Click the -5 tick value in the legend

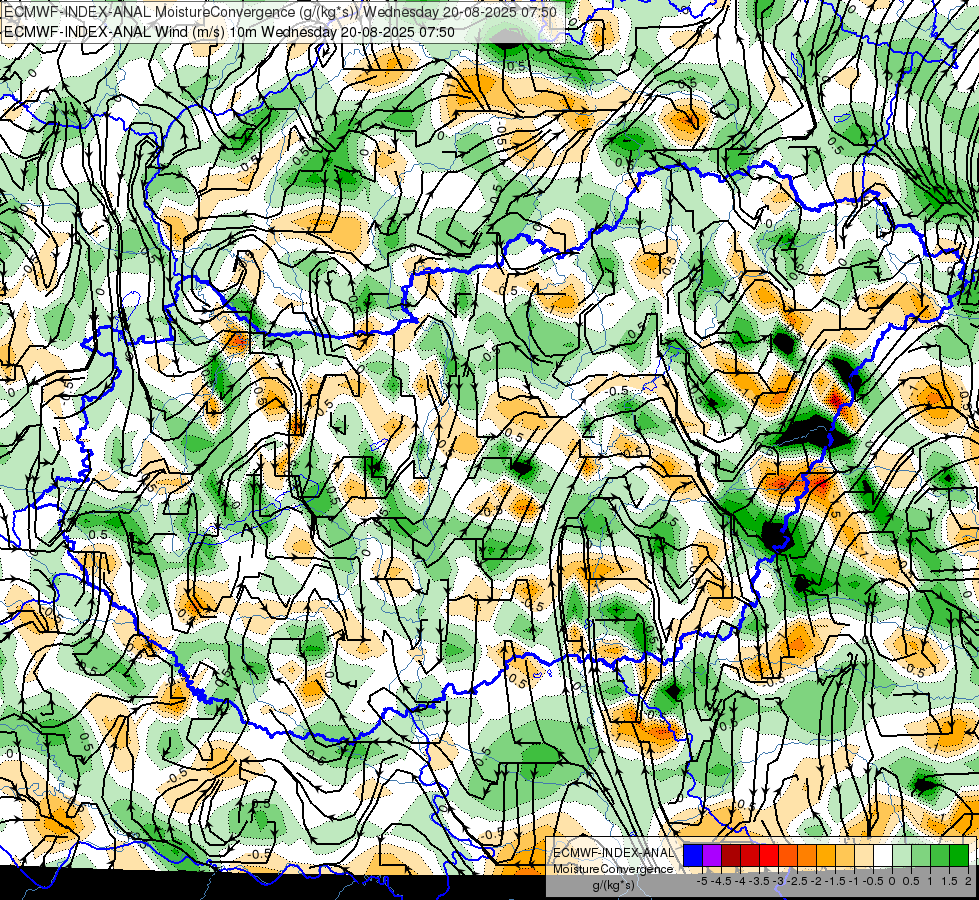click(702, 881)
